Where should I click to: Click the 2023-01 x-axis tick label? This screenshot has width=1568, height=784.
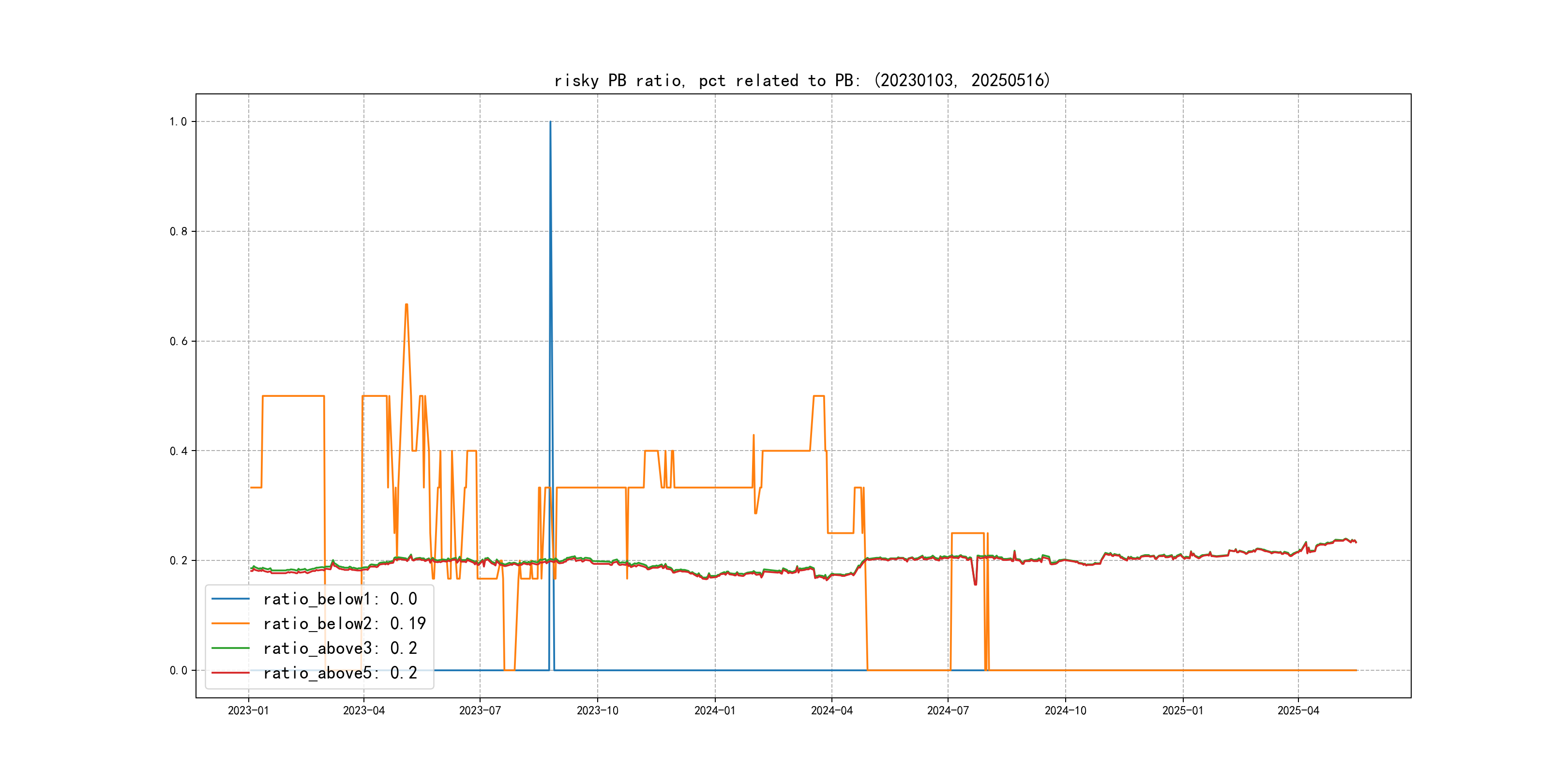pyautogui.click(x=248, y=711)
